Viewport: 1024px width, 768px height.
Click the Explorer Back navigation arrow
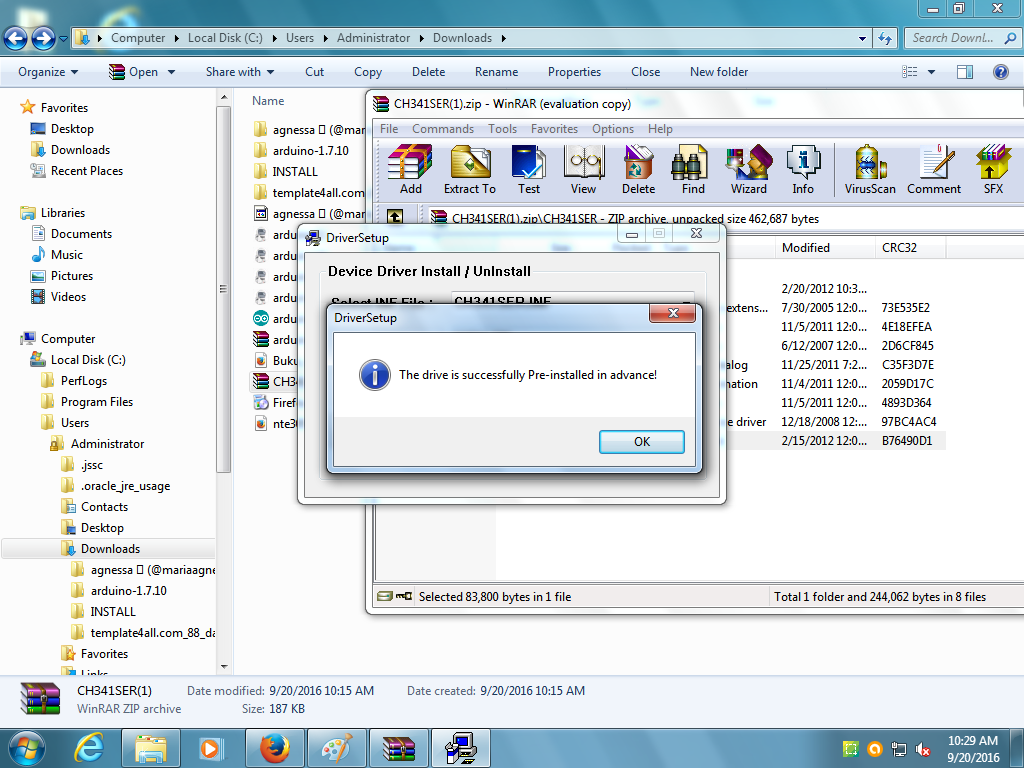[x=16, y=39]
